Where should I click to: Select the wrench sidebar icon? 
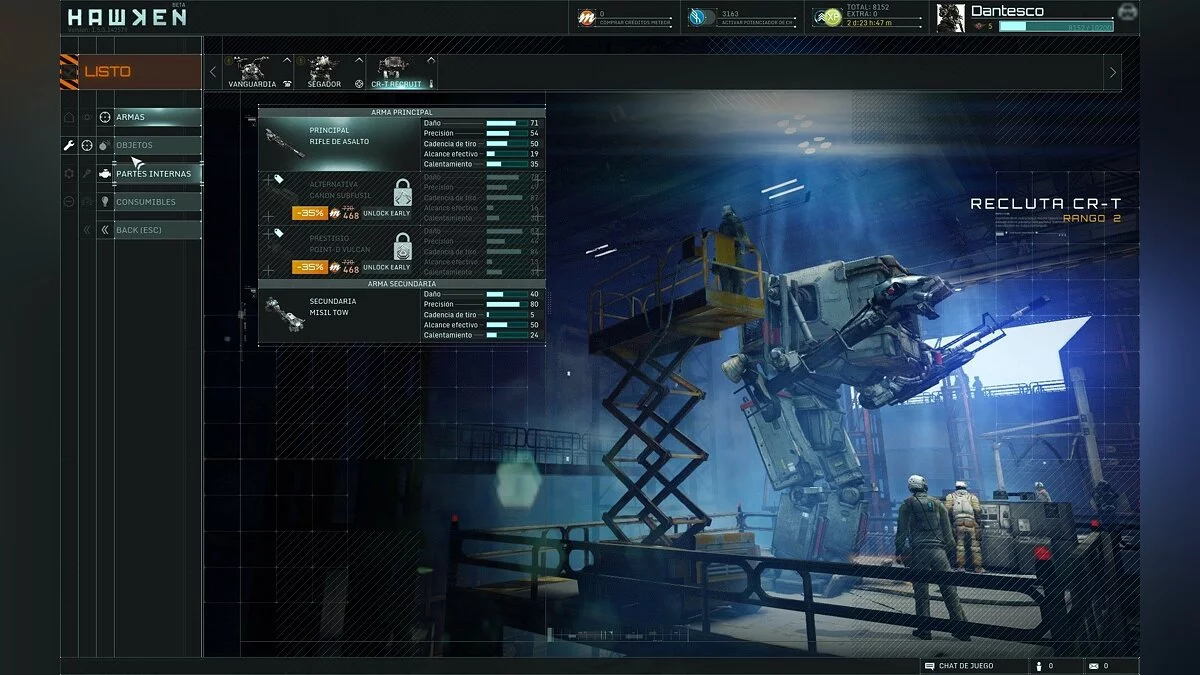(x=69, y=145)
